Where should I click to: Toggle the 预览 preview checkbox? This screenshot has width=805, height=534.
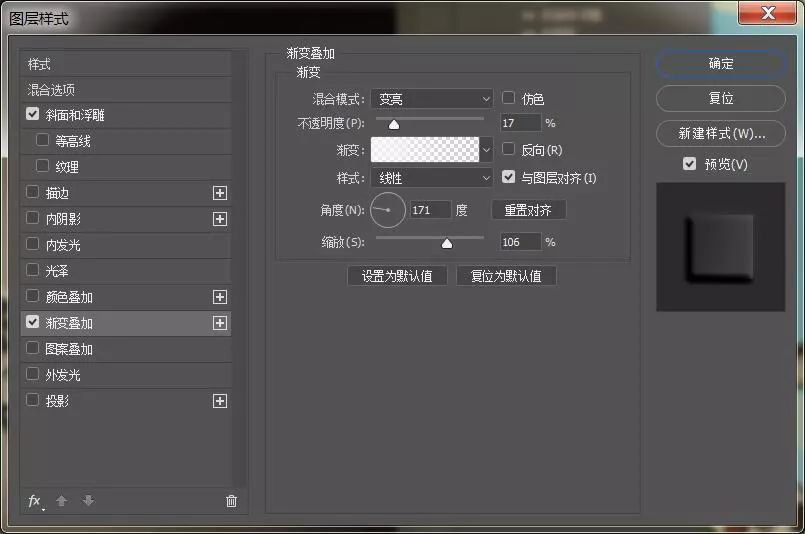pyautogui.click(x=689, y=164)
